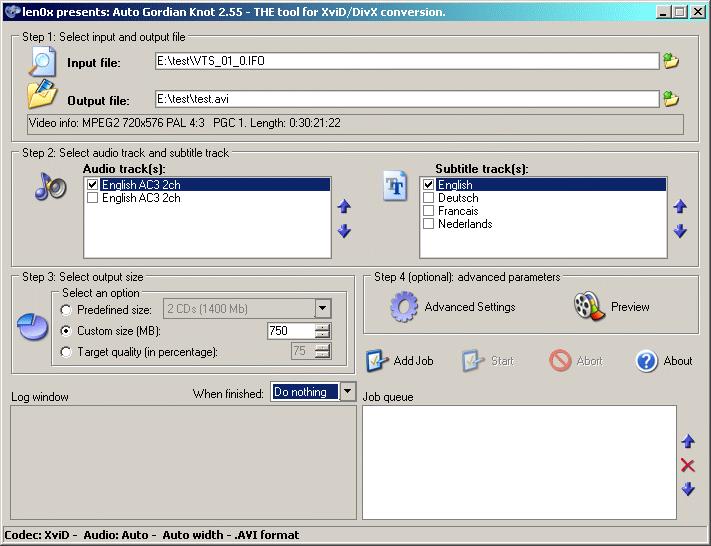
Task: Move selected subtitle track up
Action: click(680, 206)
